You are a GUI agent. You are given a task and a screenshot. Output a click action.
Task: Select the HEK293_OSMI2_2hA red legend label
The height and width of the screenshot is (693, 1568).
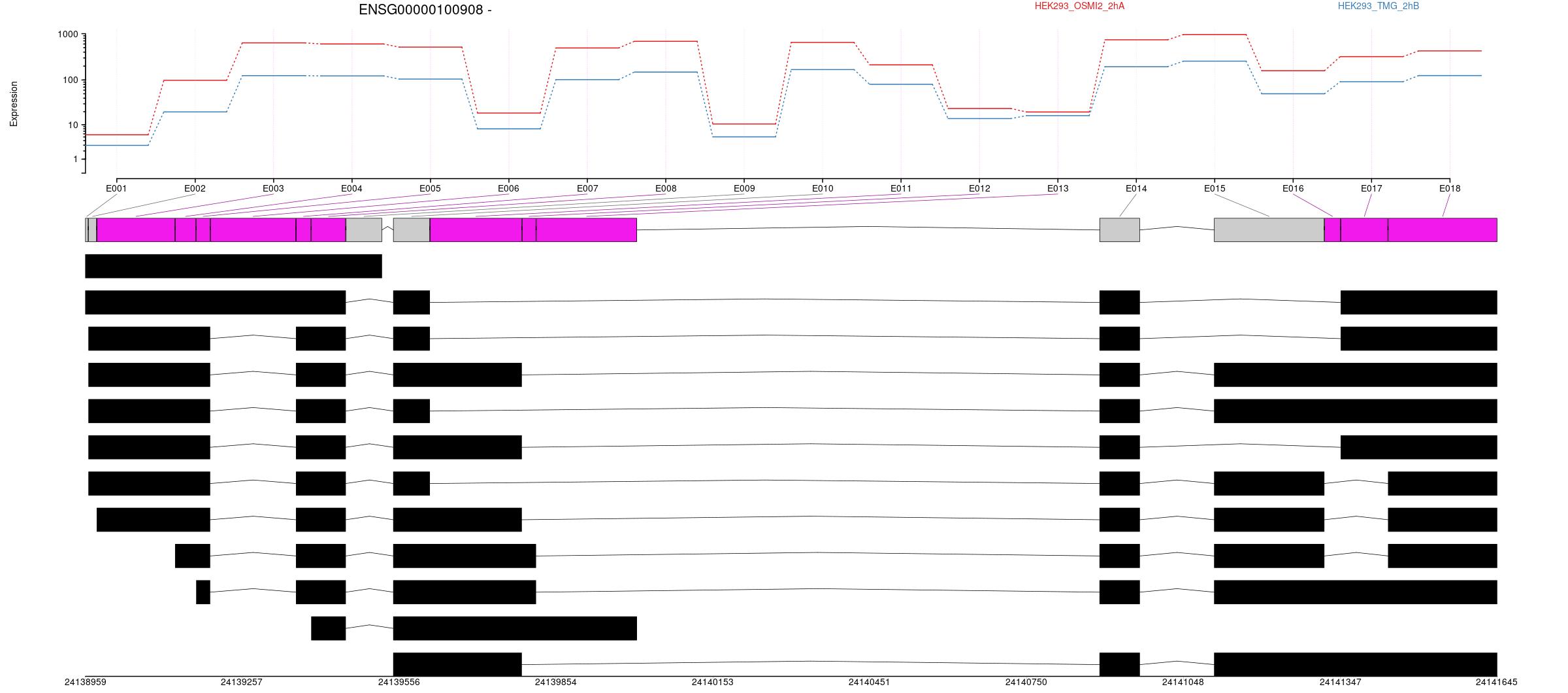[x=1079, y=6]
